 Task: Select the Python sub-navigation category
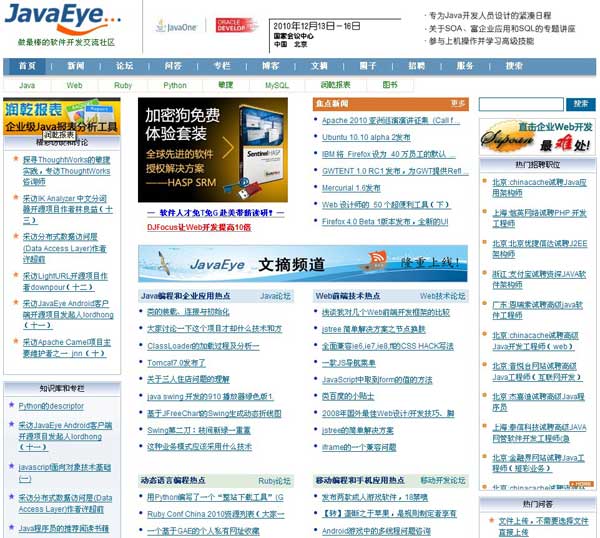click(x=175, y=85)
